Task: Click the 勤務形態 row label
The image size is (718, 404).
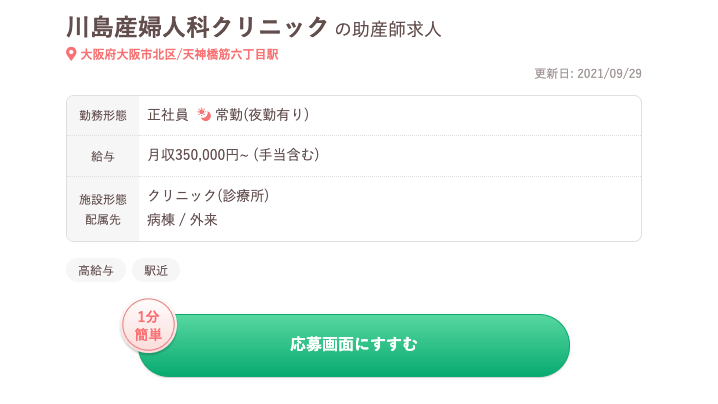Action: [103, 116]
